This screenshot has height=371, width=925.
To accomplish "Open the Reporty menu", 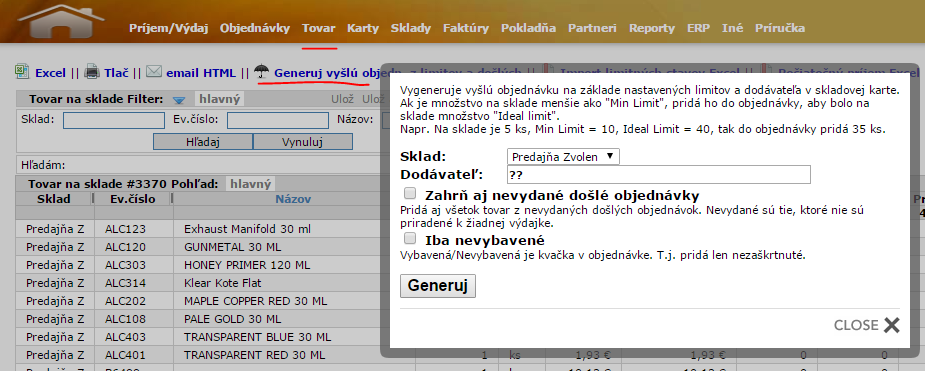I will coord(652,28).
